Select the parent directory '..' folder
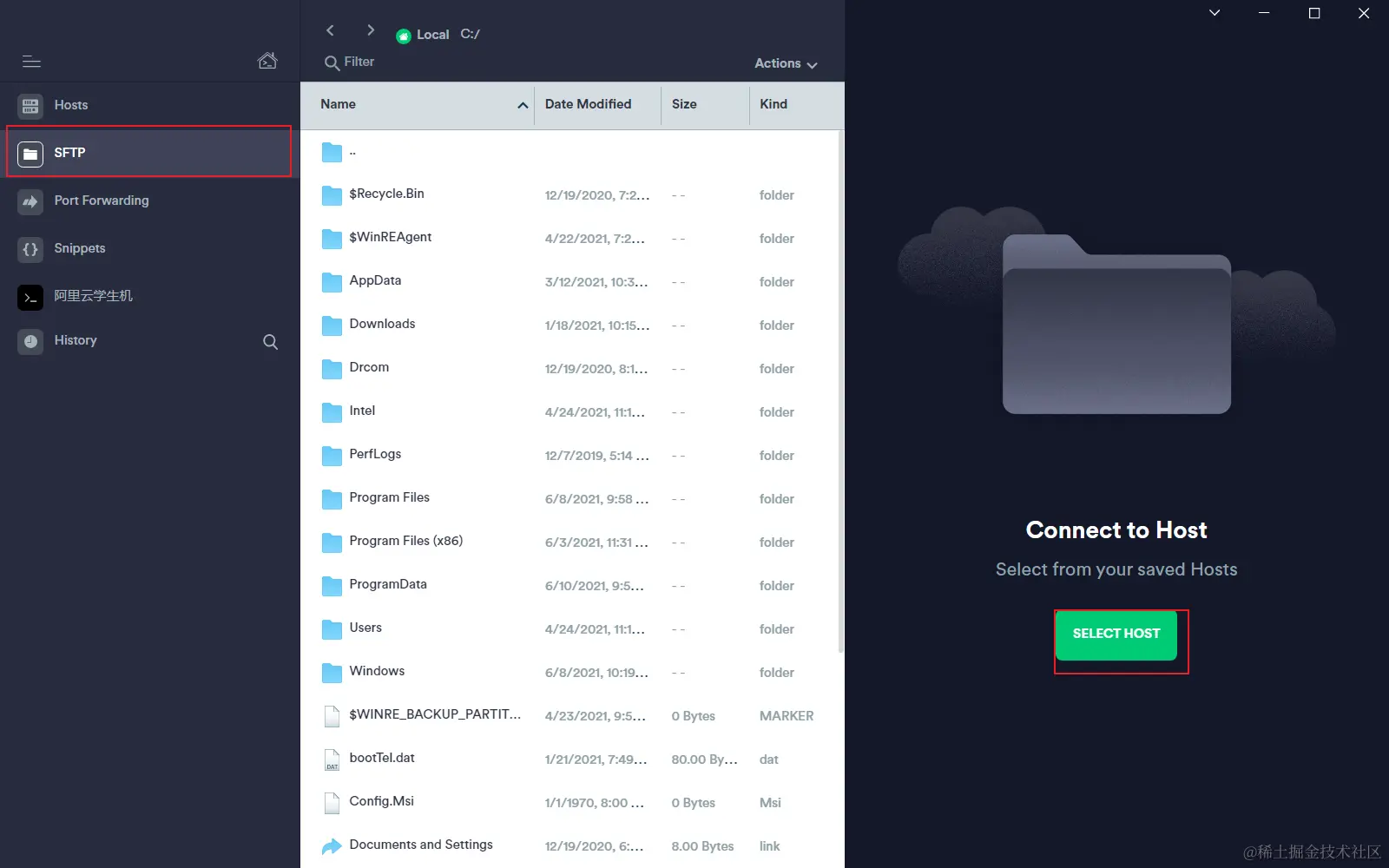1389x868 pixels. point(571,152)
